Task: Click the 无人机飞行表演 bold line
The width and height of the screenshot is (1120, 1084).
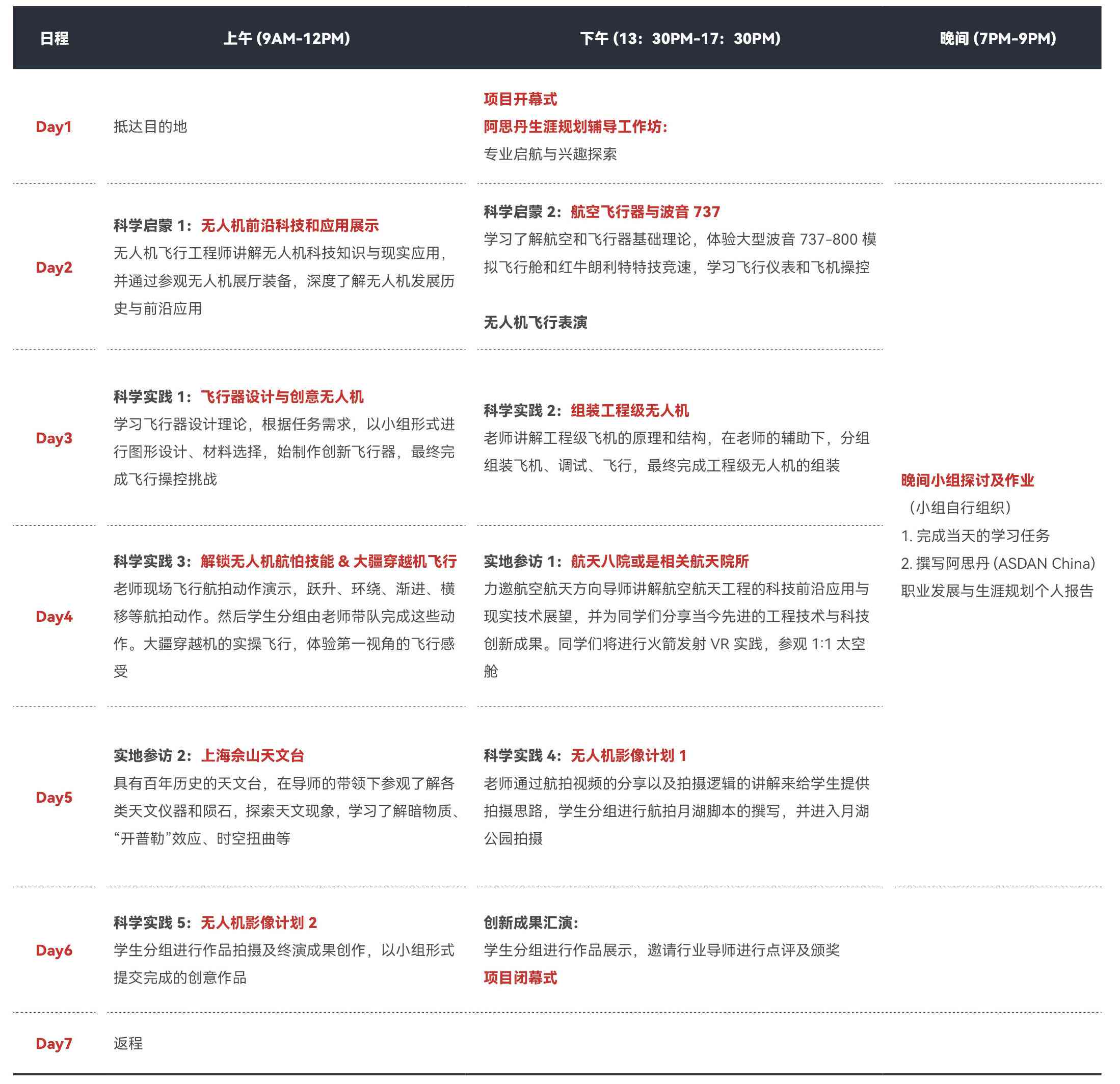Action: (536, 322)
